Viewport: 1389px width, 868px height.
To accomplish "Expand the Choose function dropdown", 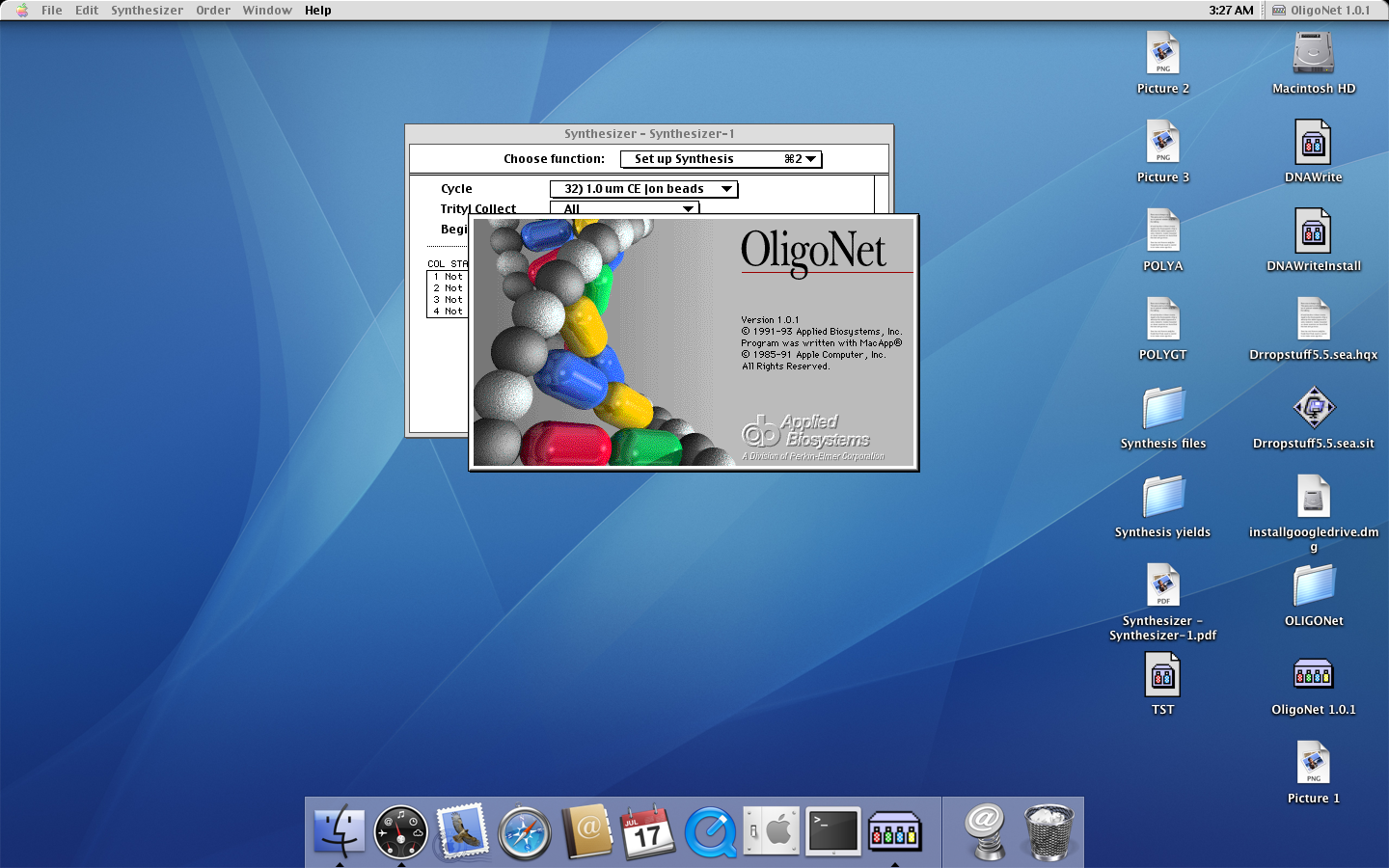I will coord(721,159).
